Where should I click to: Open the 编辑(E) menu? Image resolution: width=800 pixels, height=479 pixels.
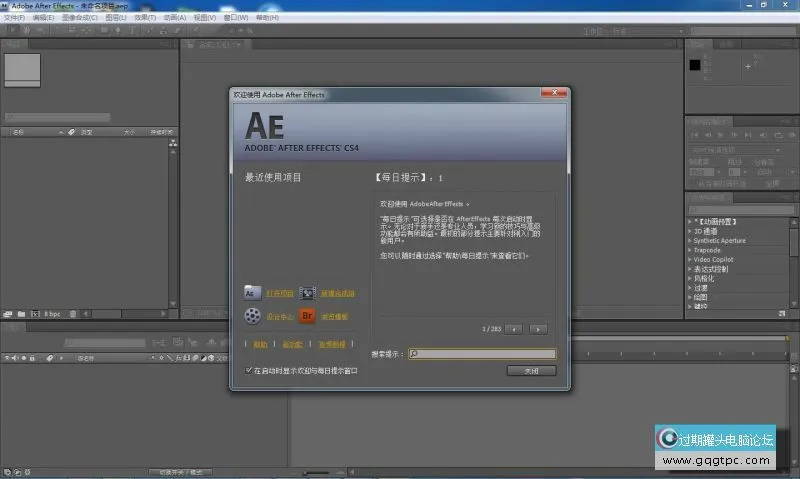[43, 18]
